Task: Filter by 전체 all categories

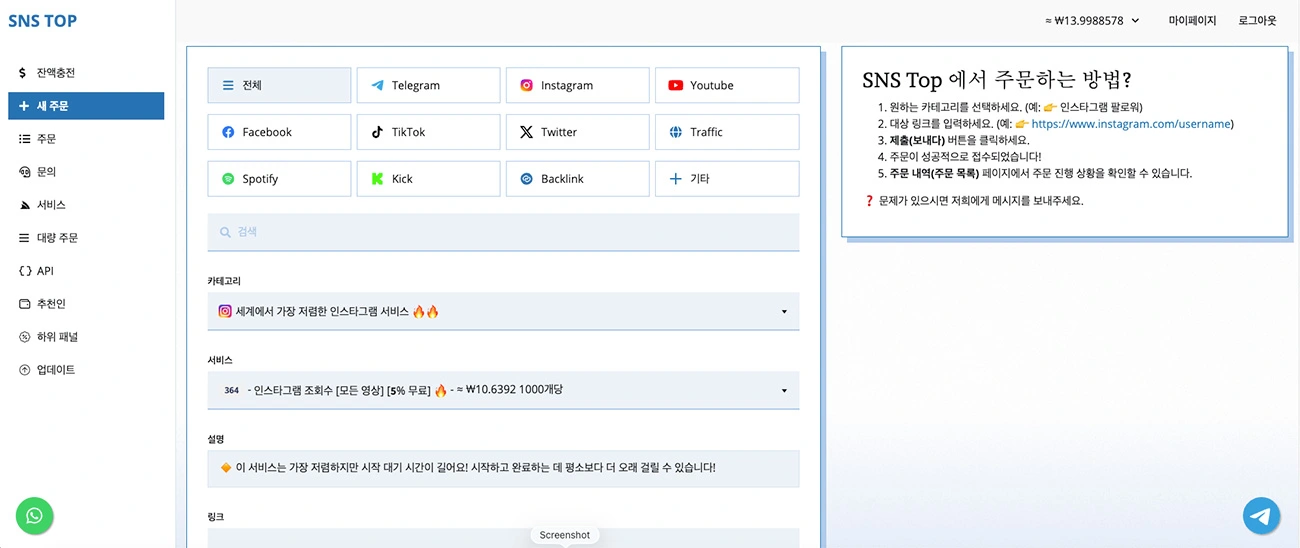Action: (279, 85)
